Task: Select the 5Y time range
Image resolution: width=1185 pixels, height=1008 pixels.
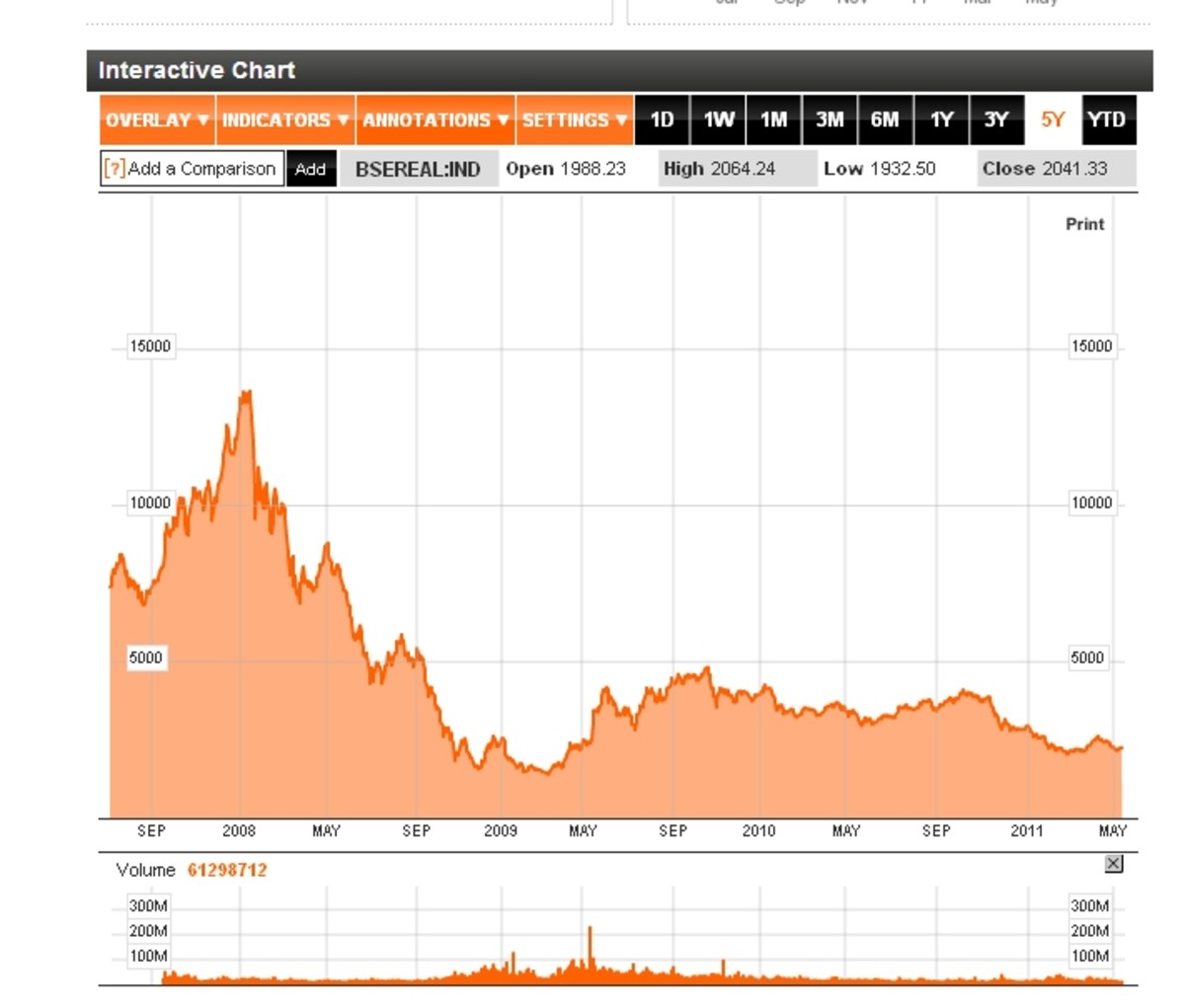Action: click(x=1053, y=120)
